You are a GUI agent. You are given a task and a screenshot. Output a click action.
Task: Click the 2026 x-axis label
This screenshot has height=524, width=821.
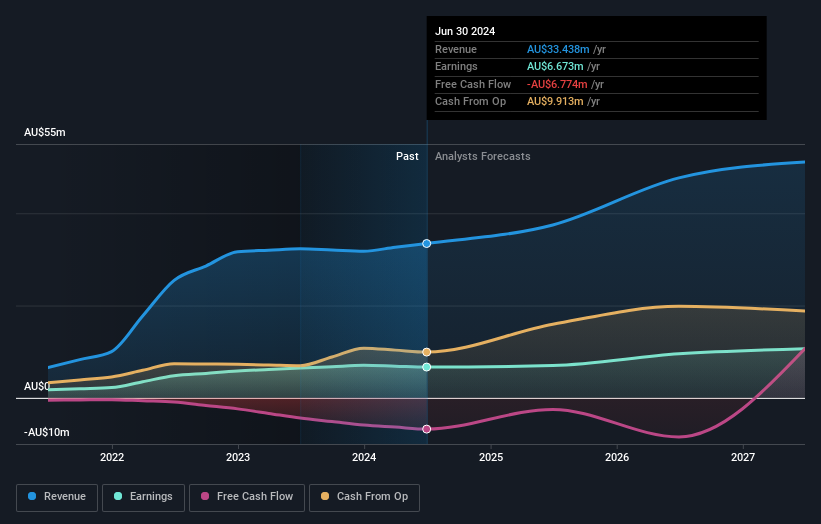click(x=617, y=458)
